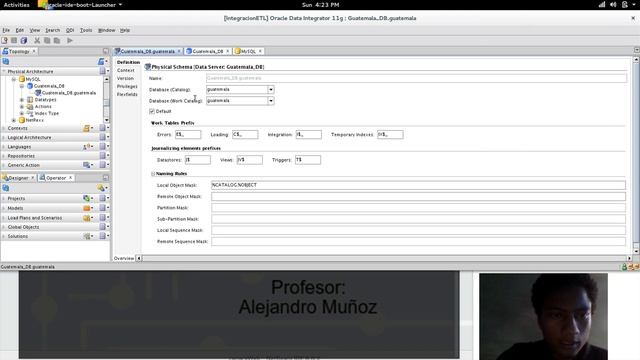Collapse the Guatemala_DB data server node
This screenshot has width=640, height=360.
(x=22, y=86)
